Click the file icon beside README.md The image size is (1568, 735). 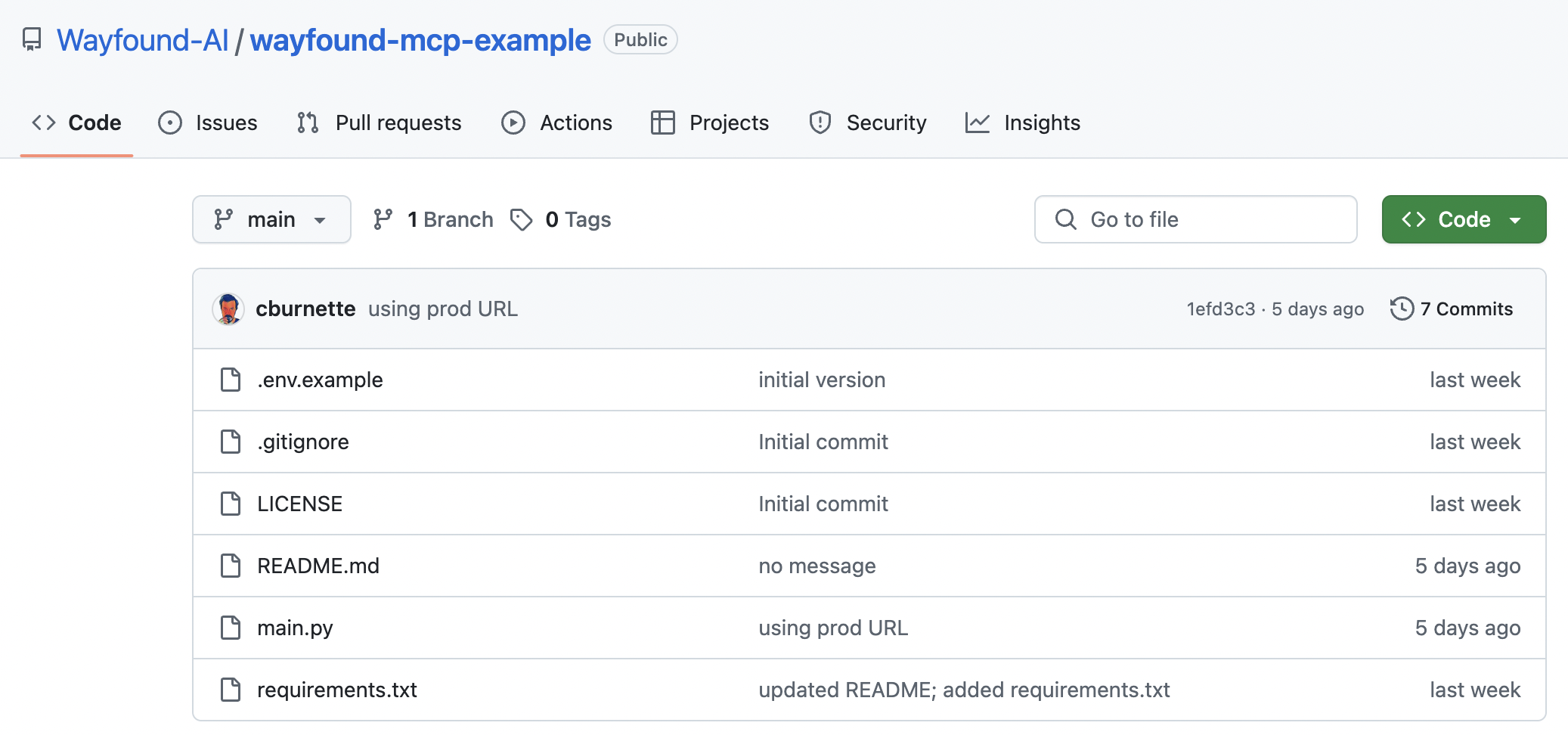point(231,566)
